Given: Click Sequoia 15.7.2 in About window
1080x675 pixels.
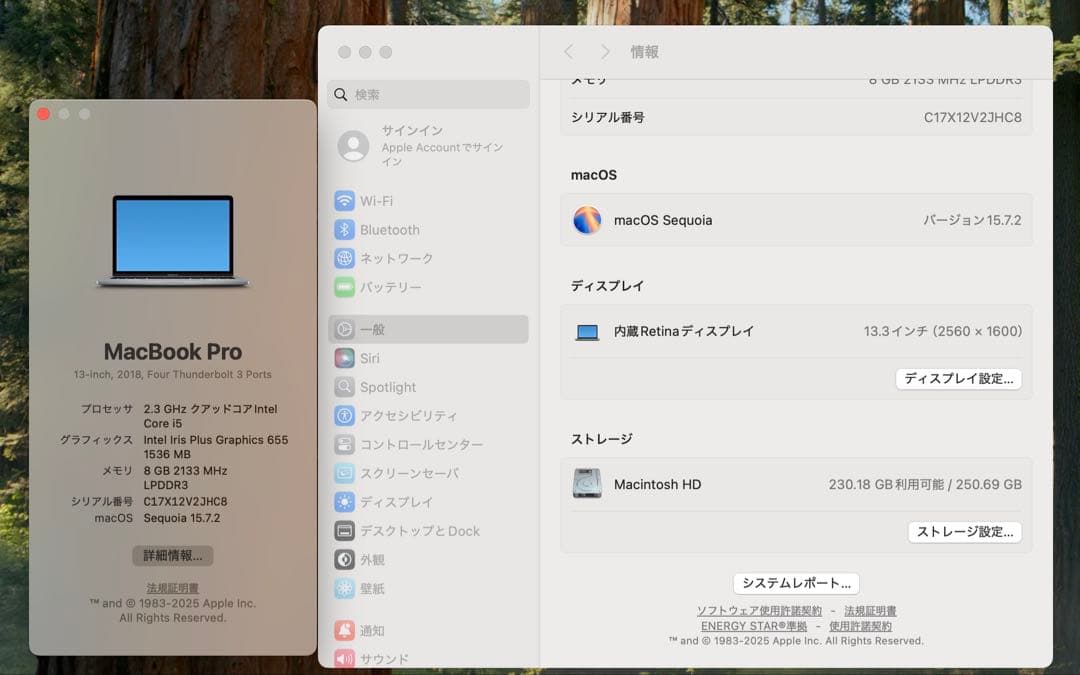Looking at the screenshot, I should 182,518.
